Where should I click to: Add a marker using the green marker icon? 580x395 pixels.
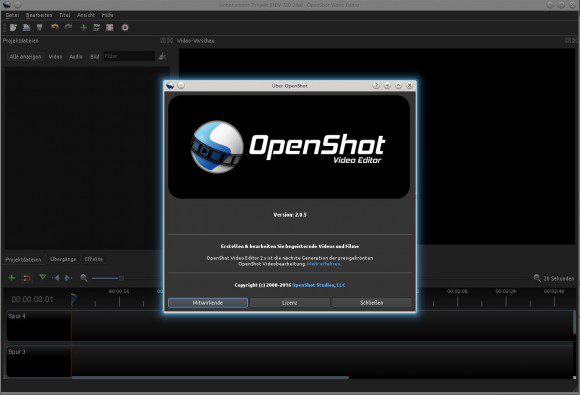tap(43, 277)
